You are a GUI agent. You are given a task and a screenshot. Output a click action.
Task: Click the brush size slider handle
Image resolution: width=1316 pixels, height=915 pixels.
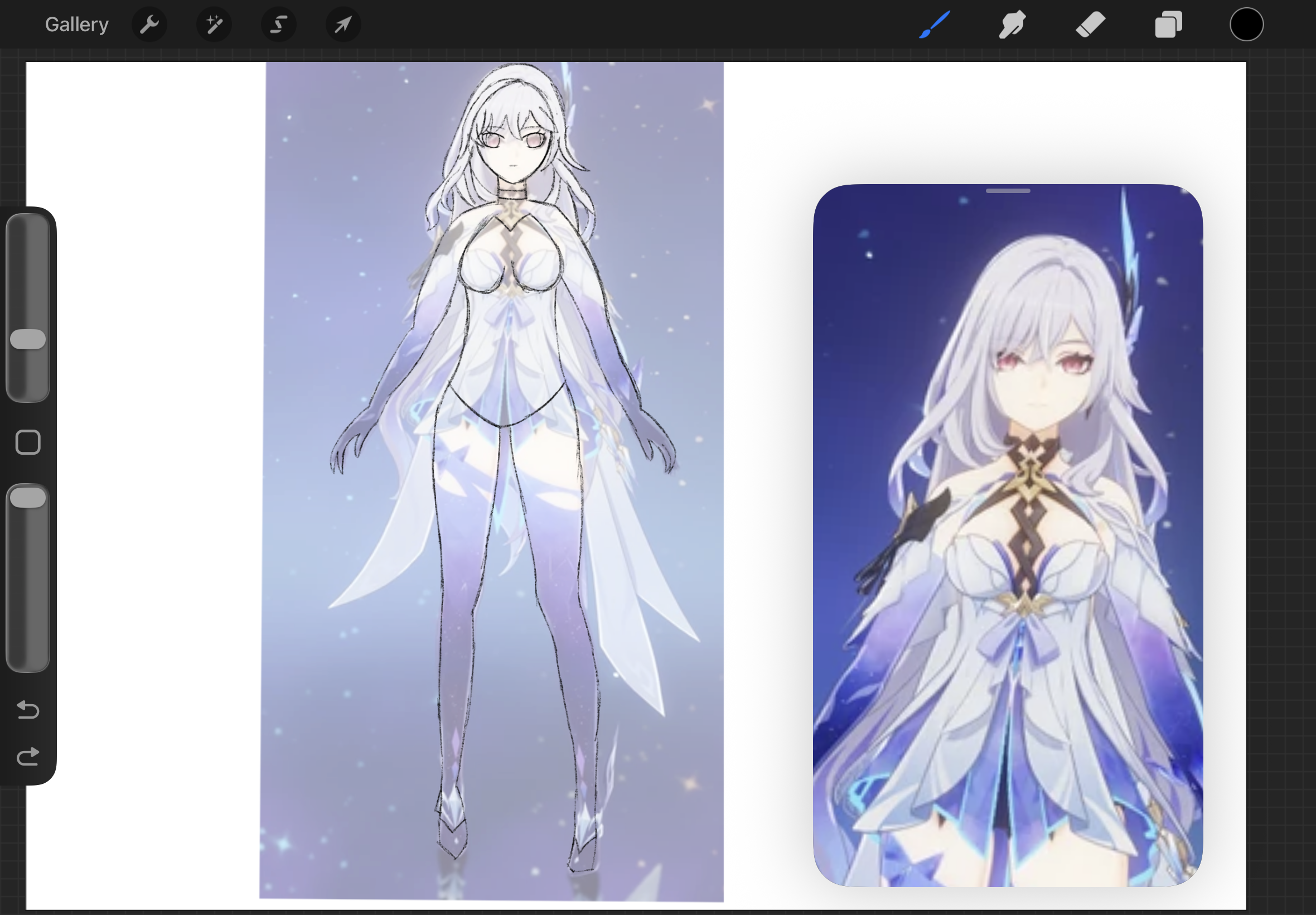(x=28, y=339)
